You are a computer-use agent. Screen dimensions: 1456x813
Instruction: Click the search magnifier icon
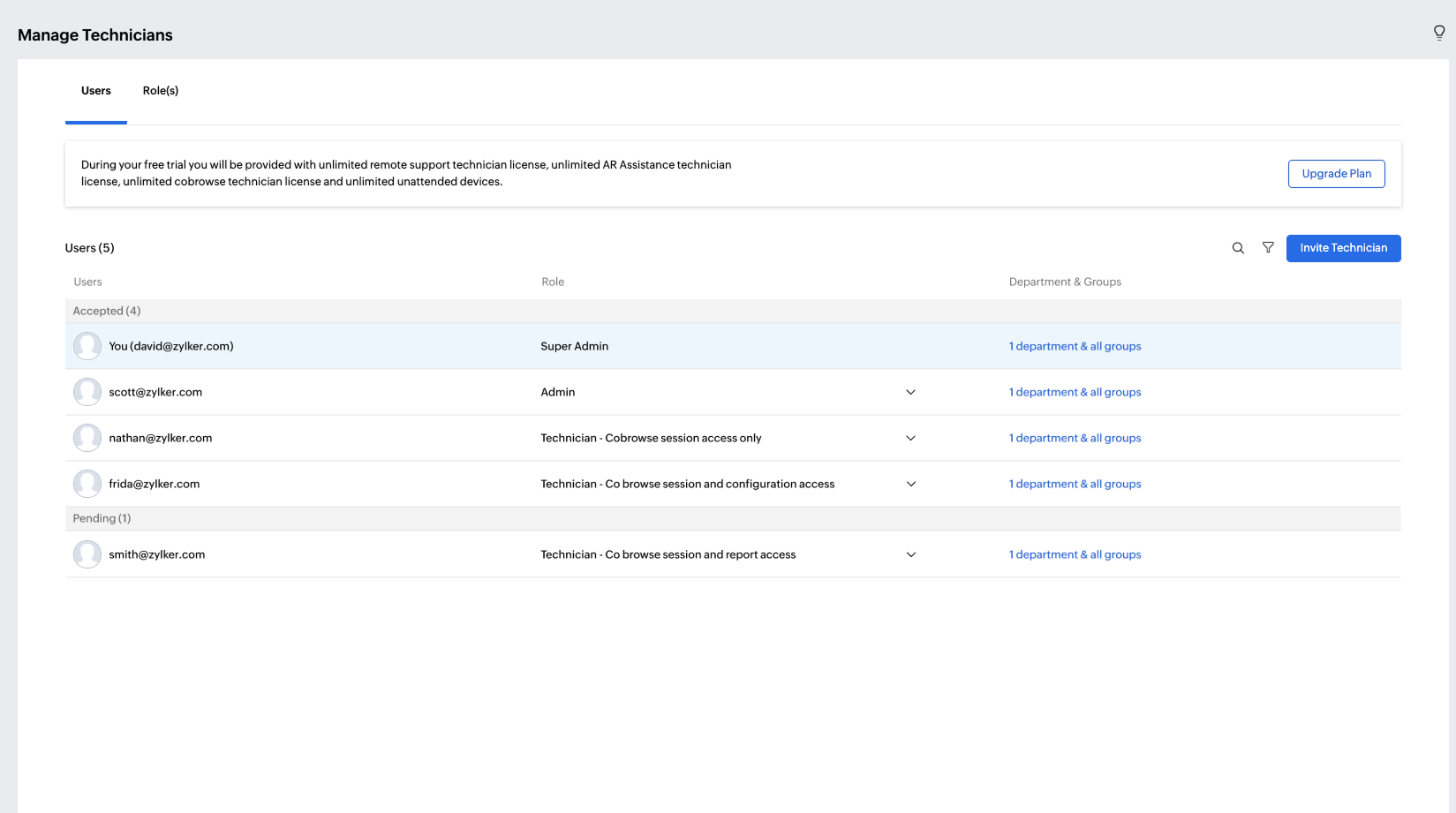coord(1238,248)
